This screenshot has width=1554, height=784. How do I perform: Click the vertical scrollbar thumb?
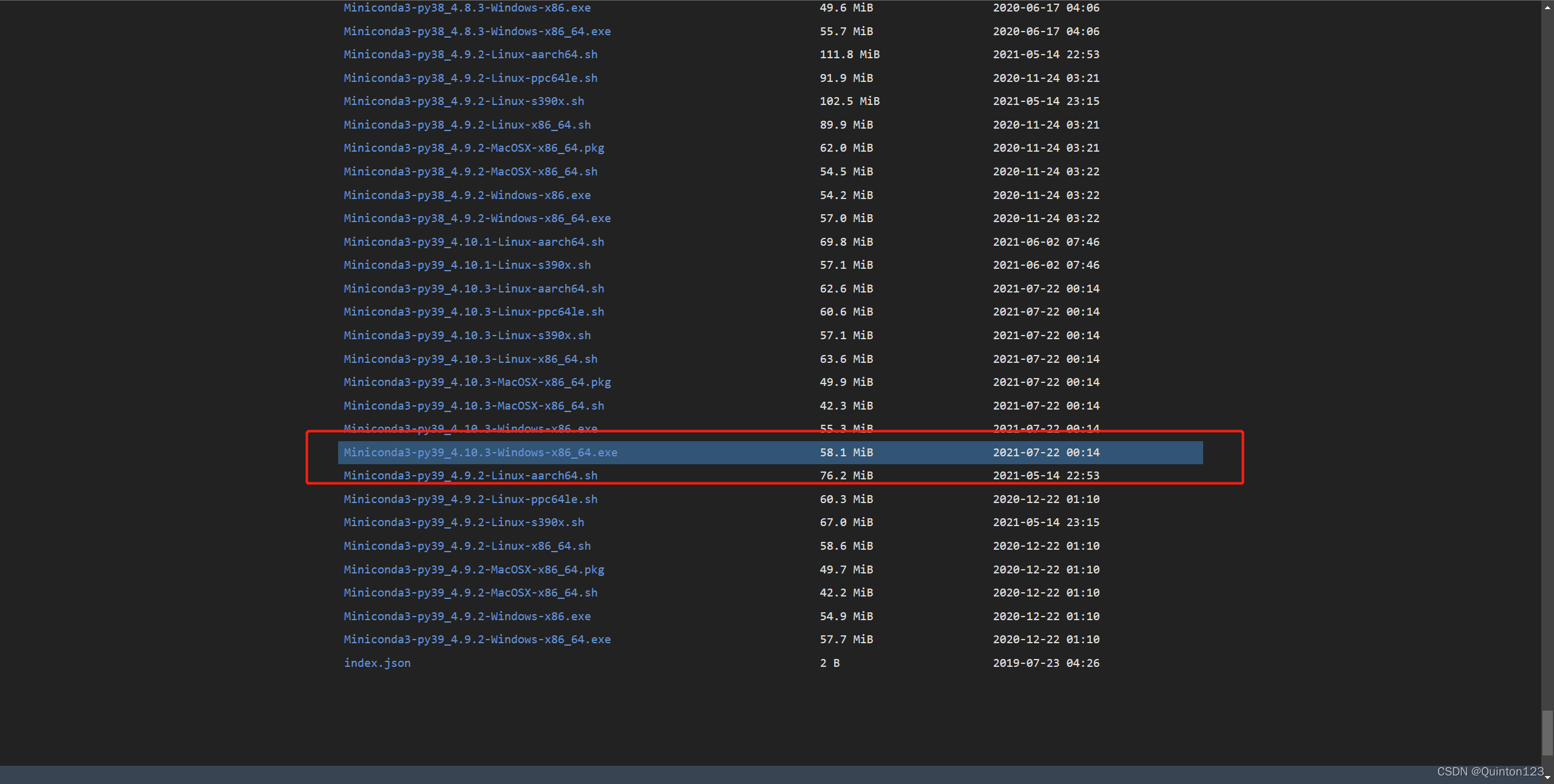point(1547,733)
